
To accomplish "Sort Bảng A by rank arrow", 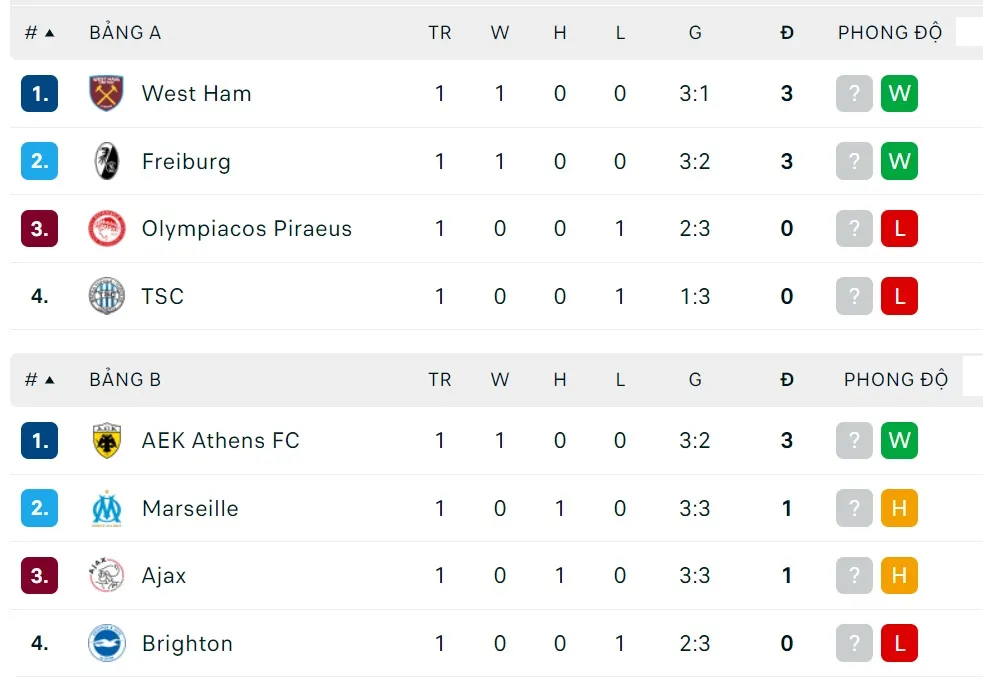I will pyautogui.click(x=49, y=33).
